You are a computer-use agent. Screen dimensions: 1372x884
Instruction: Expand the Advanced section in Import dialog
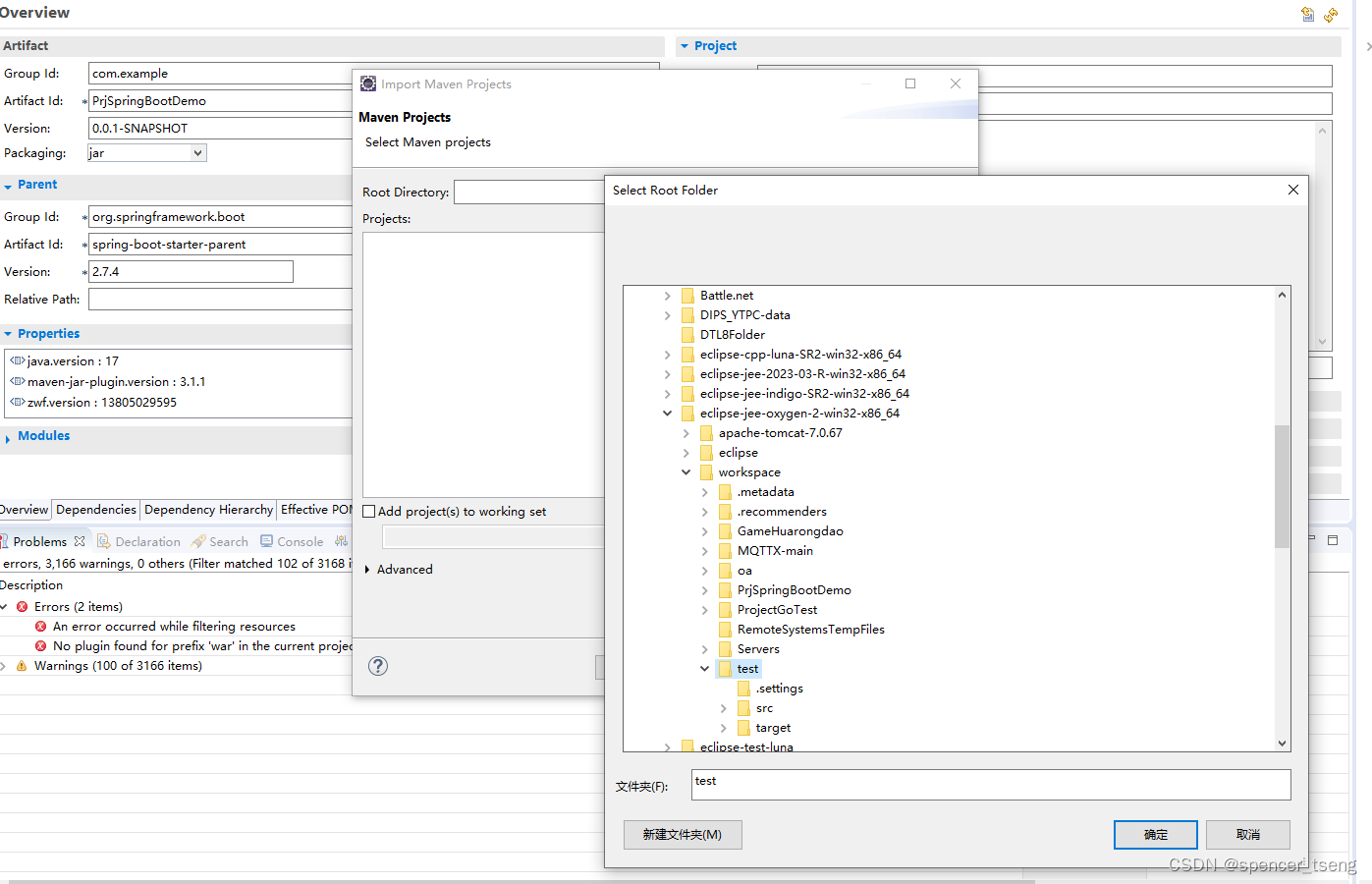367,569
